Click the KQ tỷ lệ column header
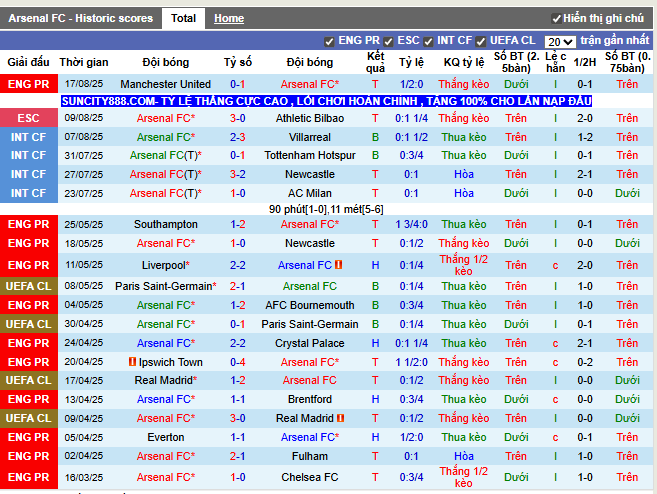657x494 pixels. pos(464,62)
